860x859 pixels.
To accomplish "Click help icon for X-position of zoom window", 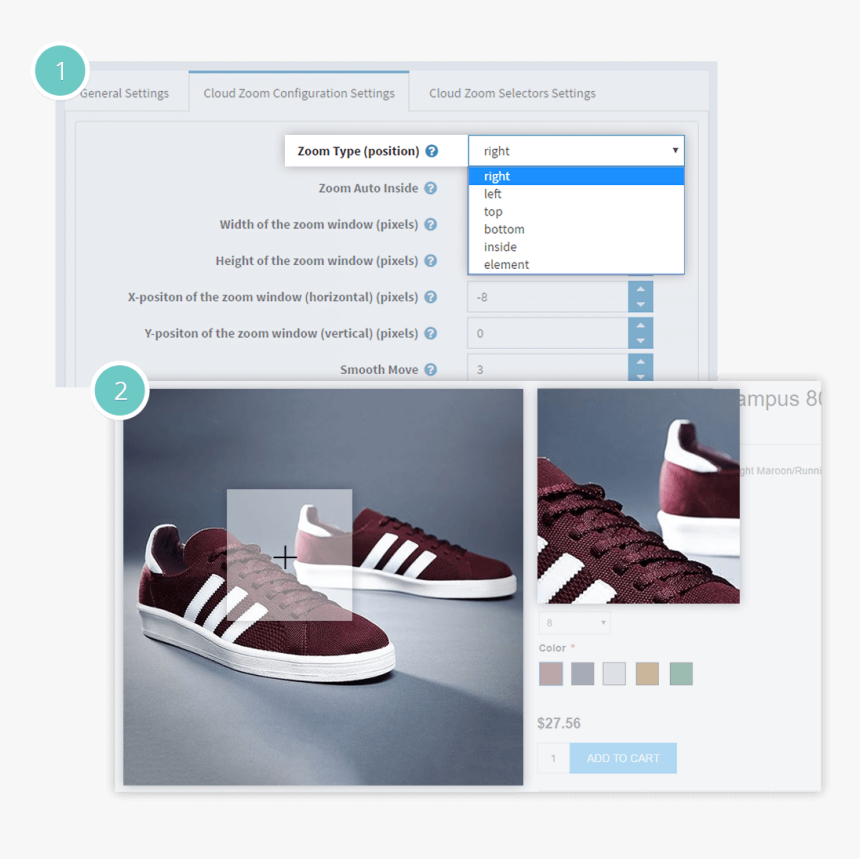I will [430, 297].
